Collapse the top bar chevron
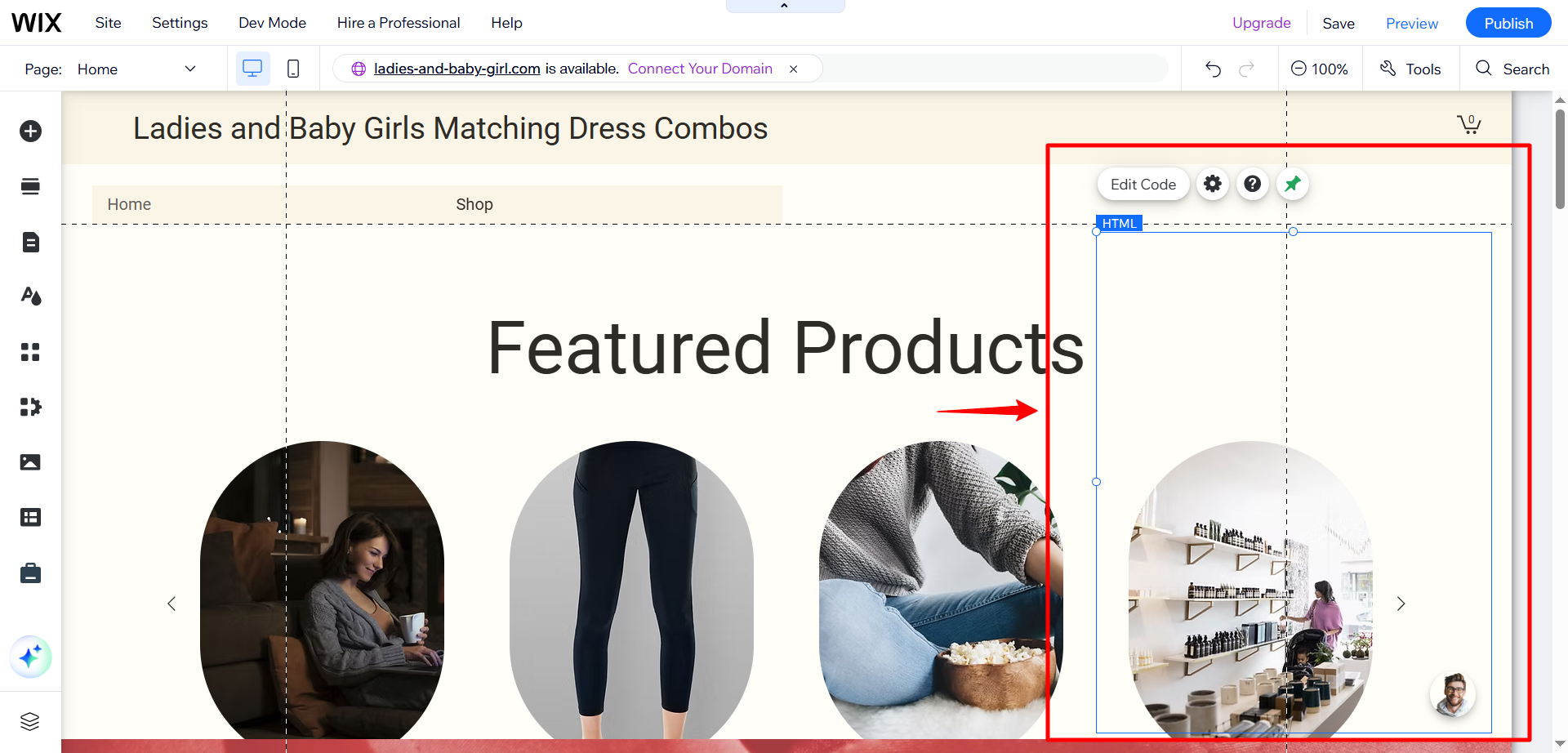The width and height of the screenshot is (1568, 753). coord(785,6)
